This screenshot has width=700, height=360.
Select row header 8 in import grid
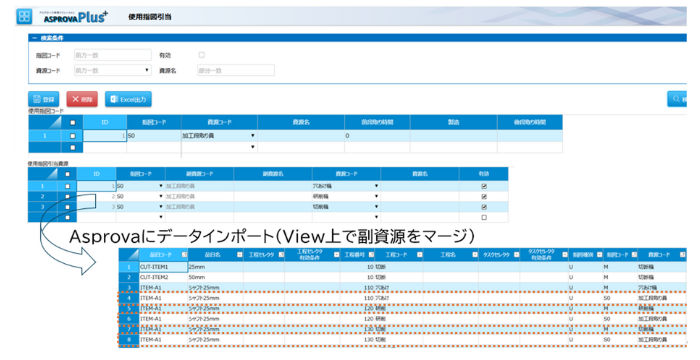(x=129, y=340)
